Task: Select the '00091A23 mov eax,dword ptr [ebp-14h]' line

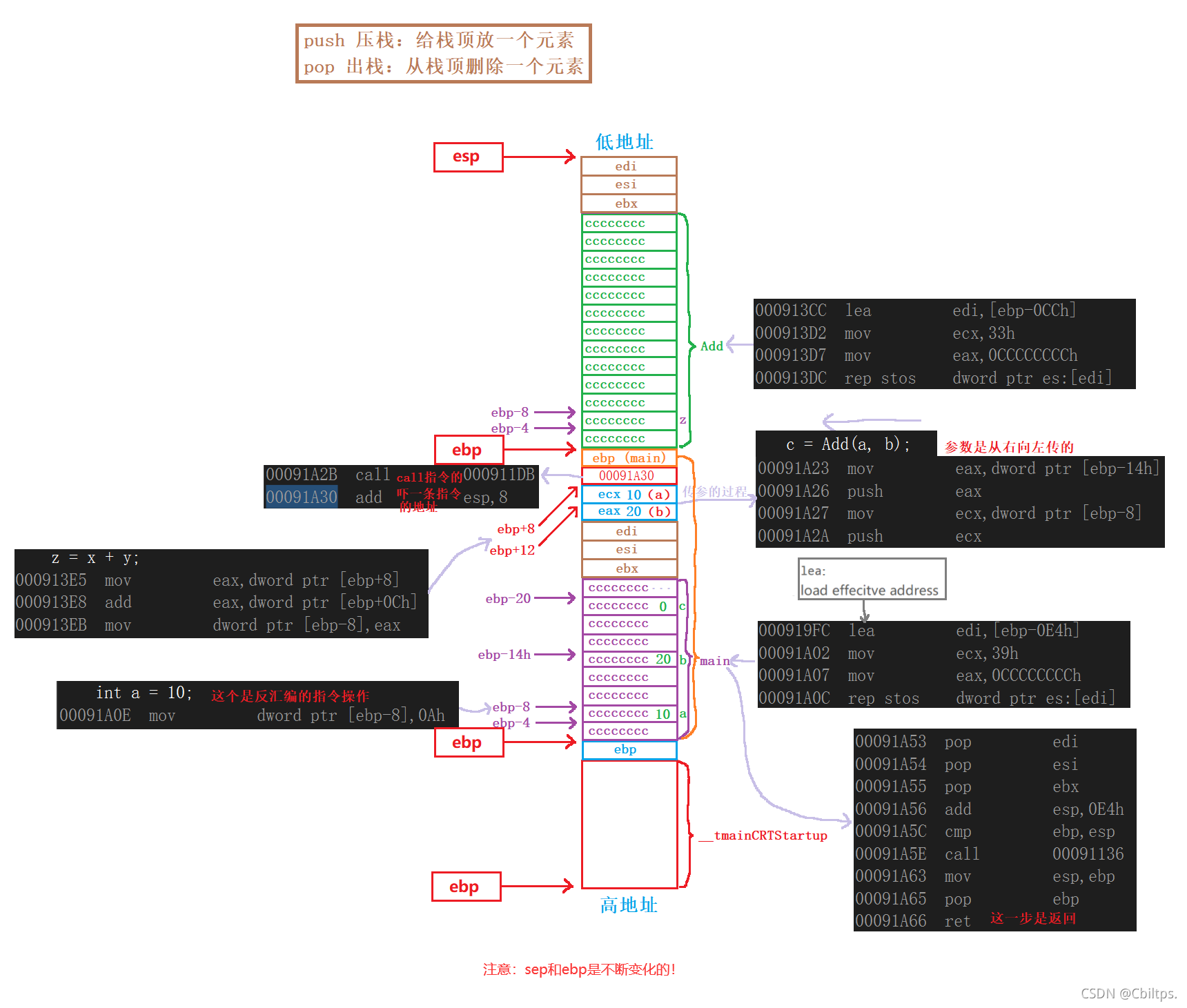Action: [x=959, y=468]
